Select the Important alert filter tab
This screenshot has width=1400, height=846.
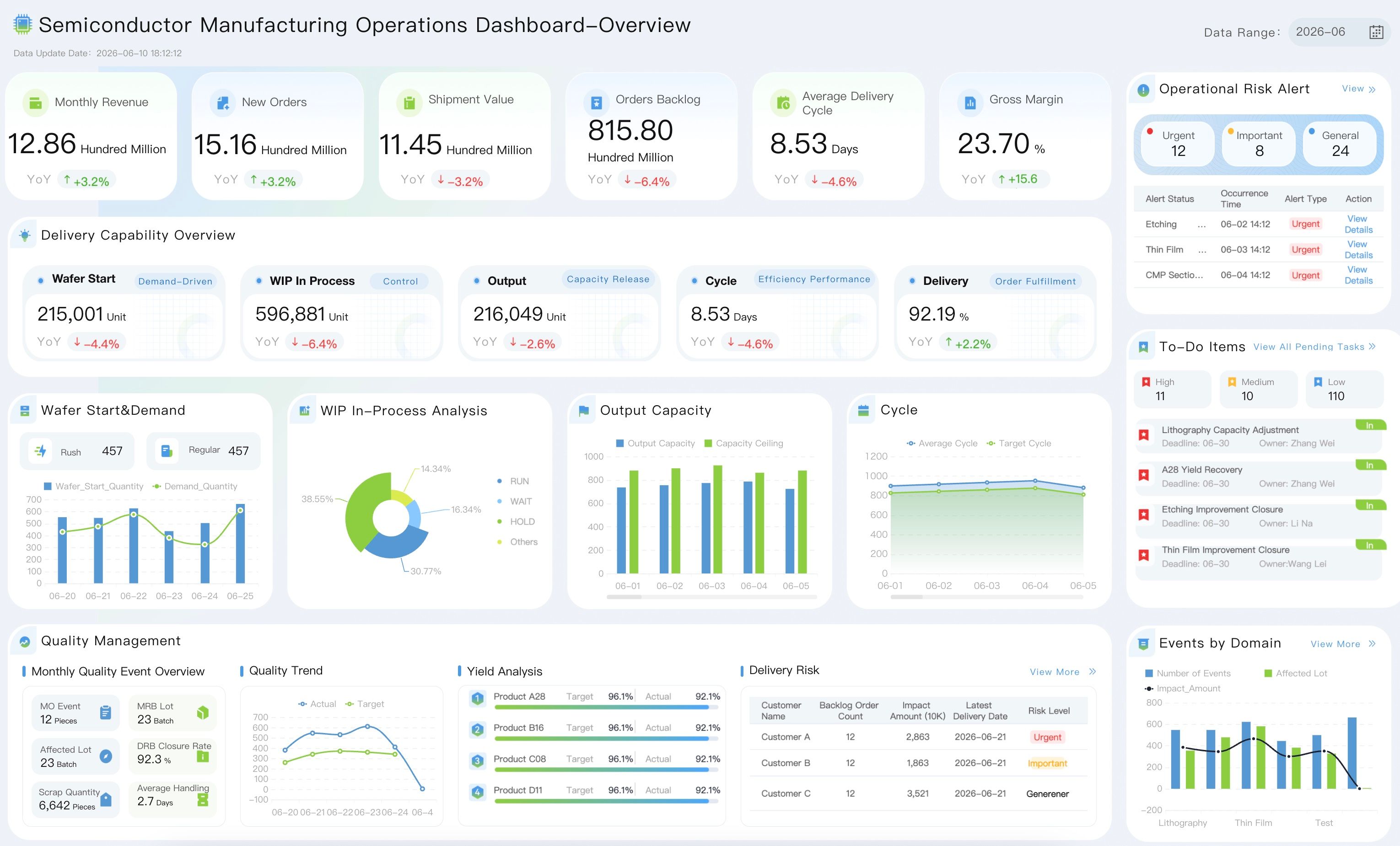click(x=1259, y=144)
